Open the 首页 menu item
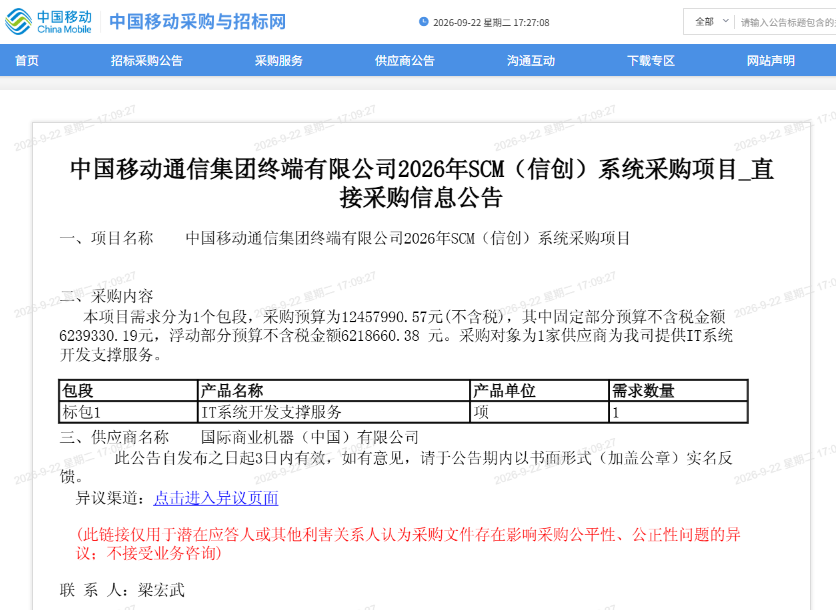Viewport: 836px width, 610px height. coord(27,60)
